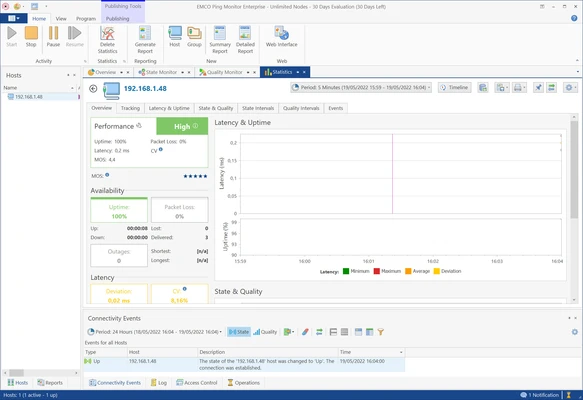
Task: Pin the statistics view
Action: click(538, 88)
